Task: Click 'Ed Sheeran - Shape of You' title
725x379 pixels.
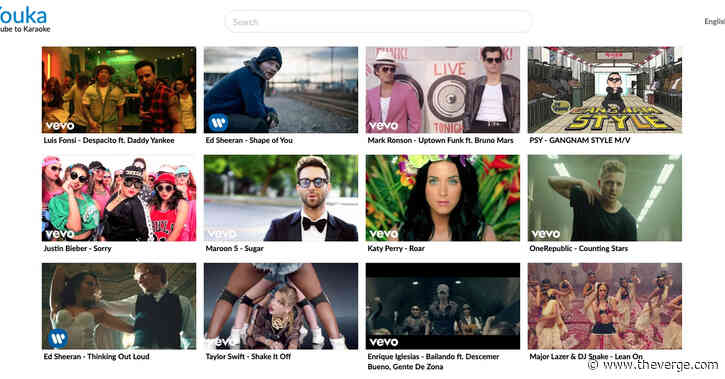Action: (x=249, y=140)
